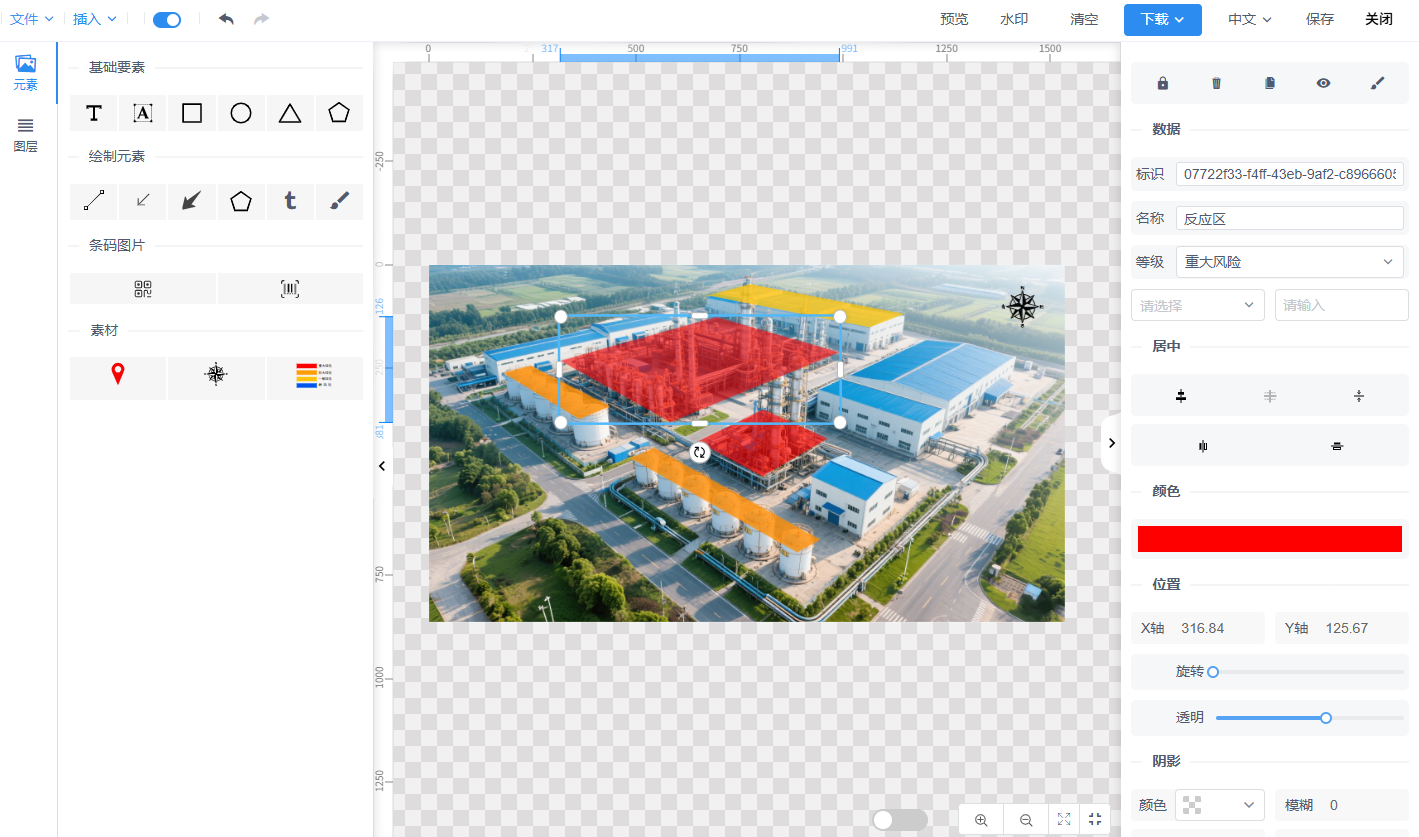
Task: Click the lock element icon
Action: [1162, 83]
